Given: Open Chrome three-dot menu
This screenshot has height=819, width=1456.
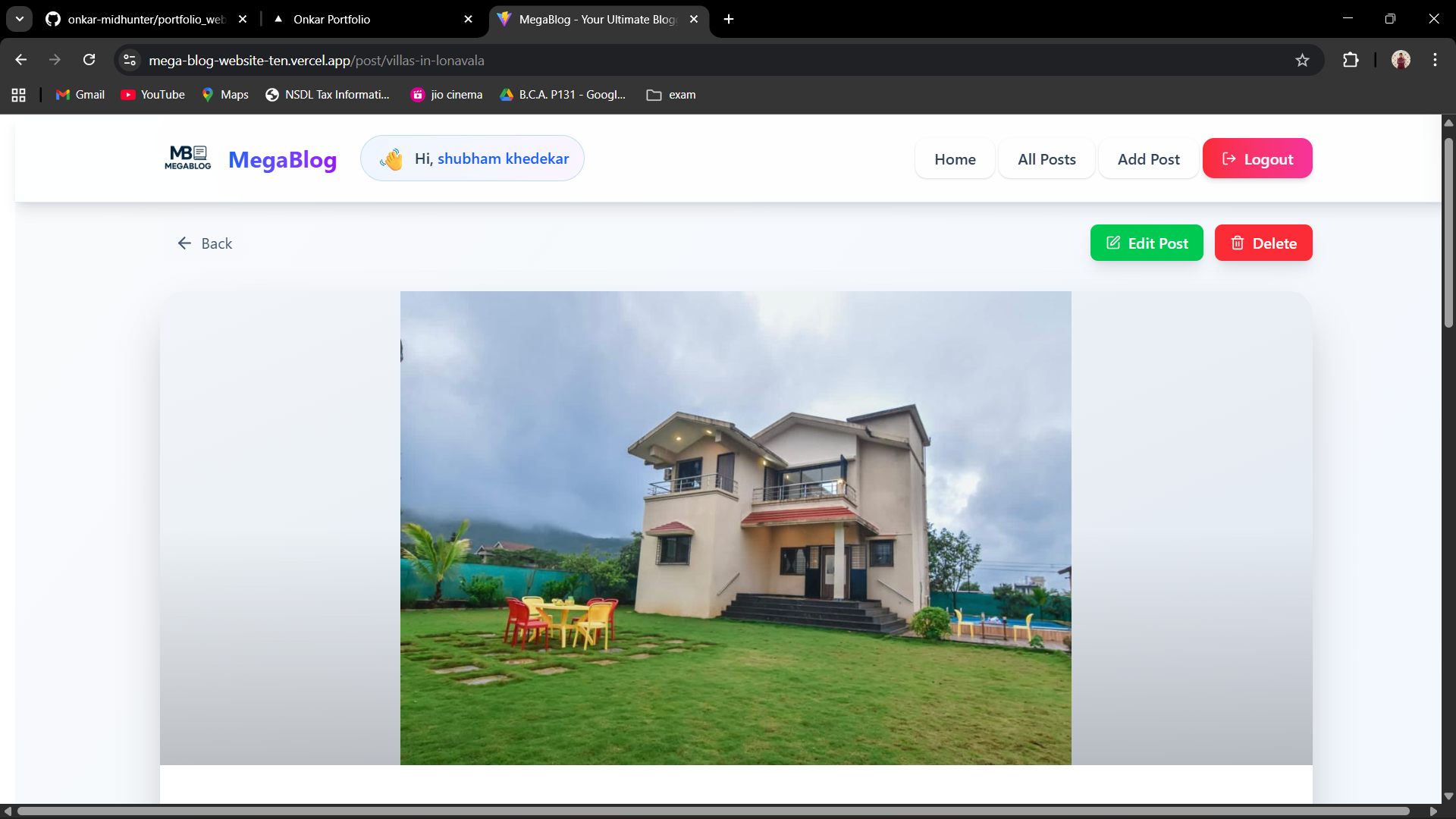Looking at the screenshot, I should tap(1435, 60).
